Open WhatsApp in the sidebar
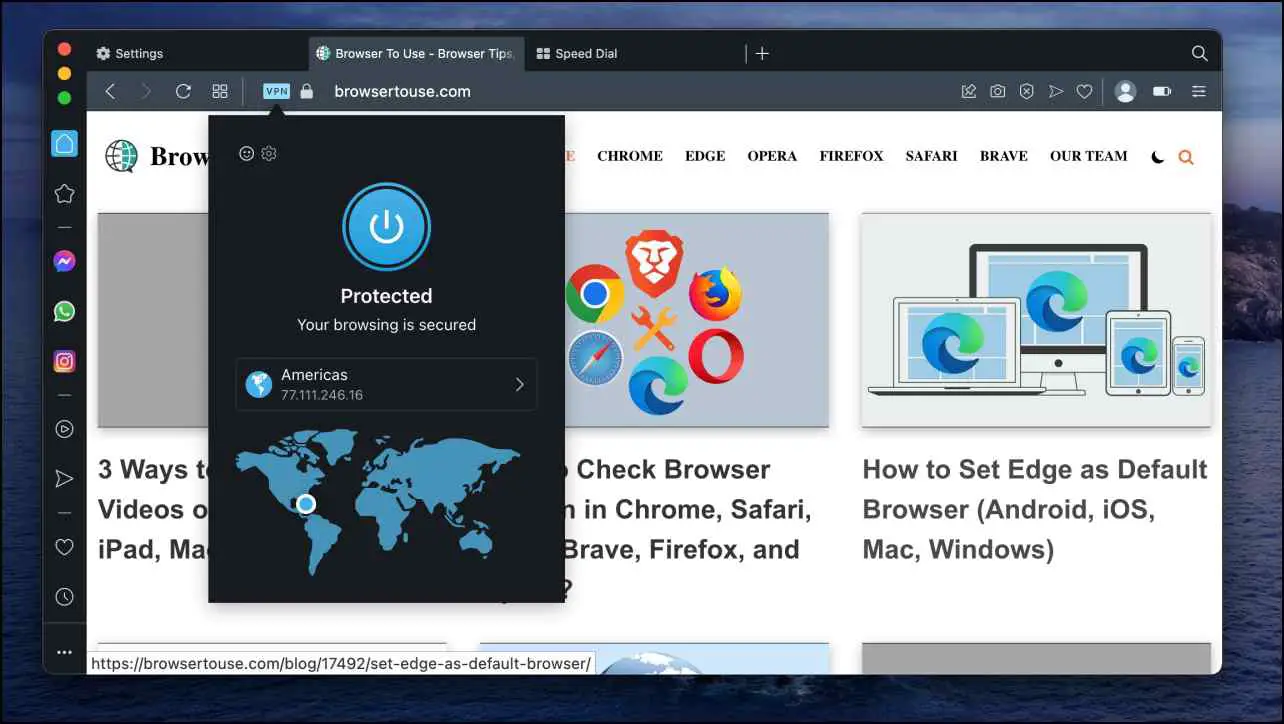The height and width of the screenshot is (724, 1284). (x=64, y=312)
